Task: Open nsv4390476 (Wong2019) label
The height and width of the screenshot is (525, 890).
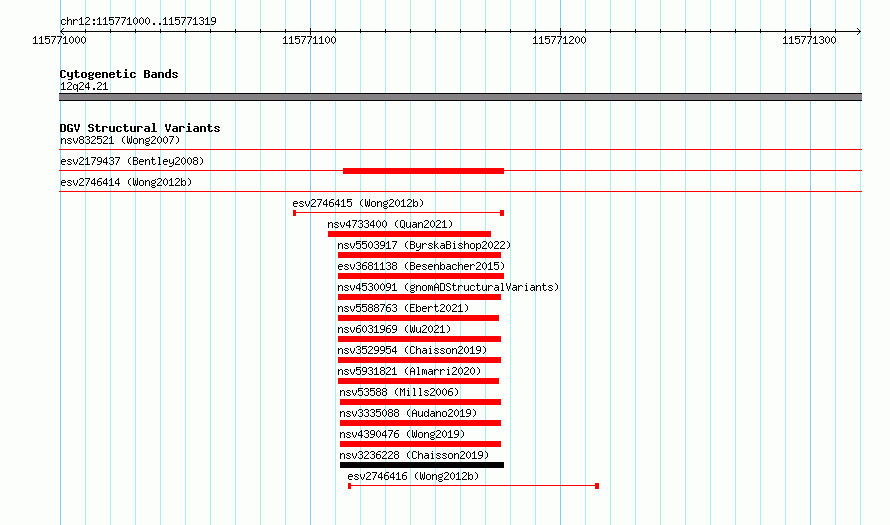Action: (402, 434)
